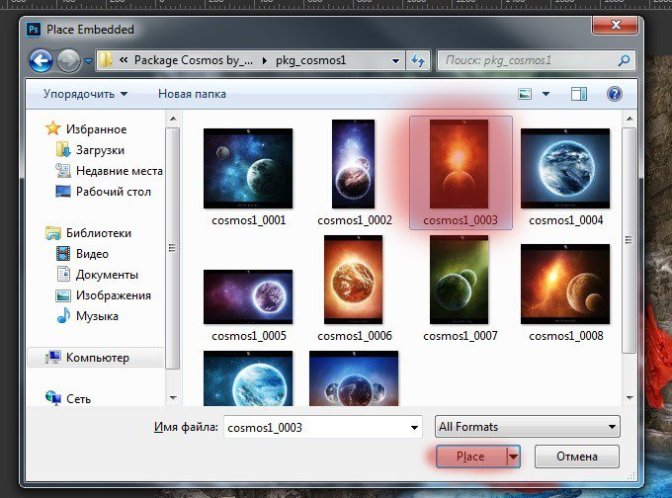The width and height of the screenshot is (672, 498).
Task: Select Компьютер in navigation pane
Action: pyautogui.click(x=97, y=357)
